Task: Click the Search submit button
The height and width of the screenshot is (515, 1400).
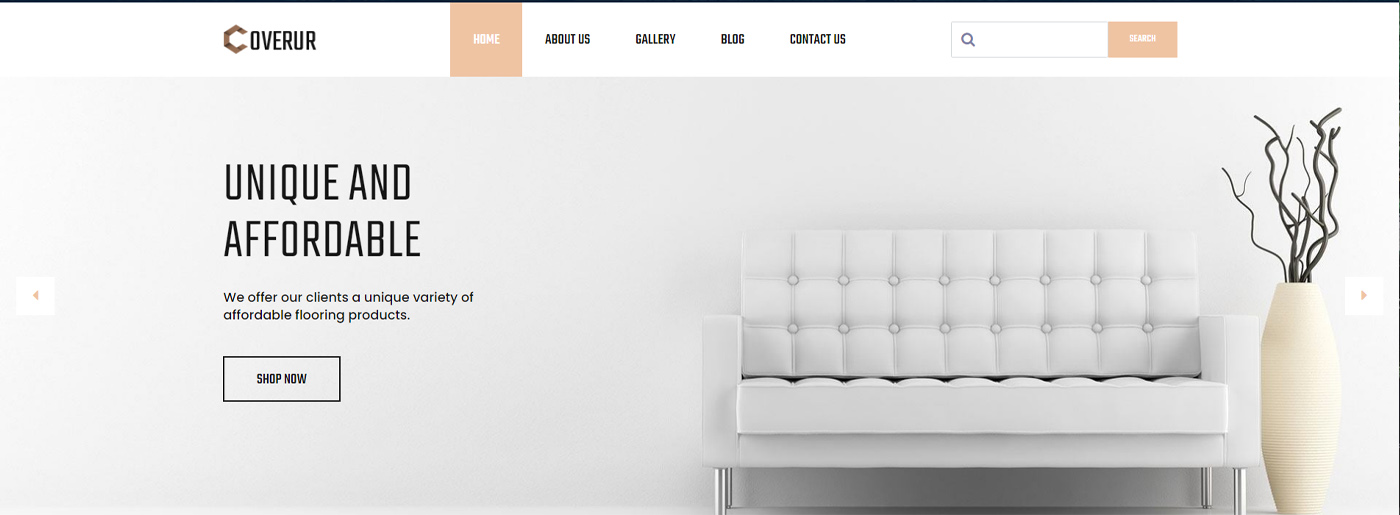Action: point(1142,39)
